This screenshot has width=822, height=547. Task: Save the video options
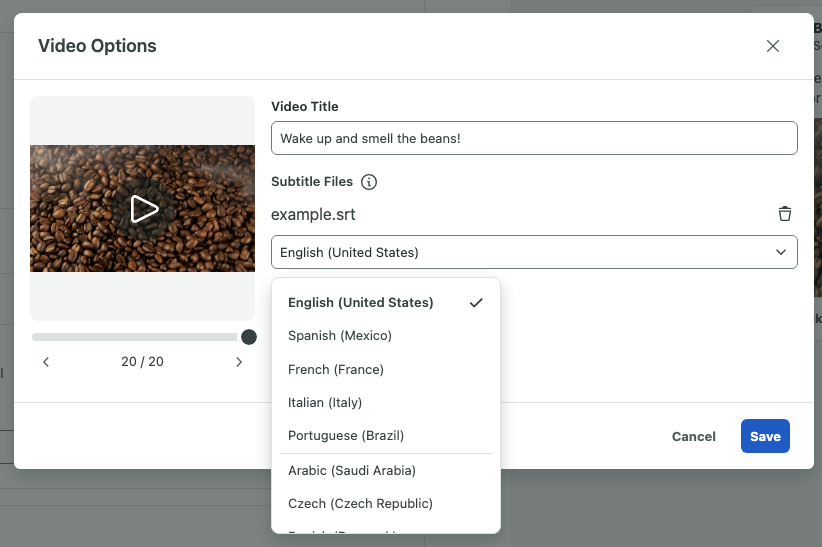point(765,436)
